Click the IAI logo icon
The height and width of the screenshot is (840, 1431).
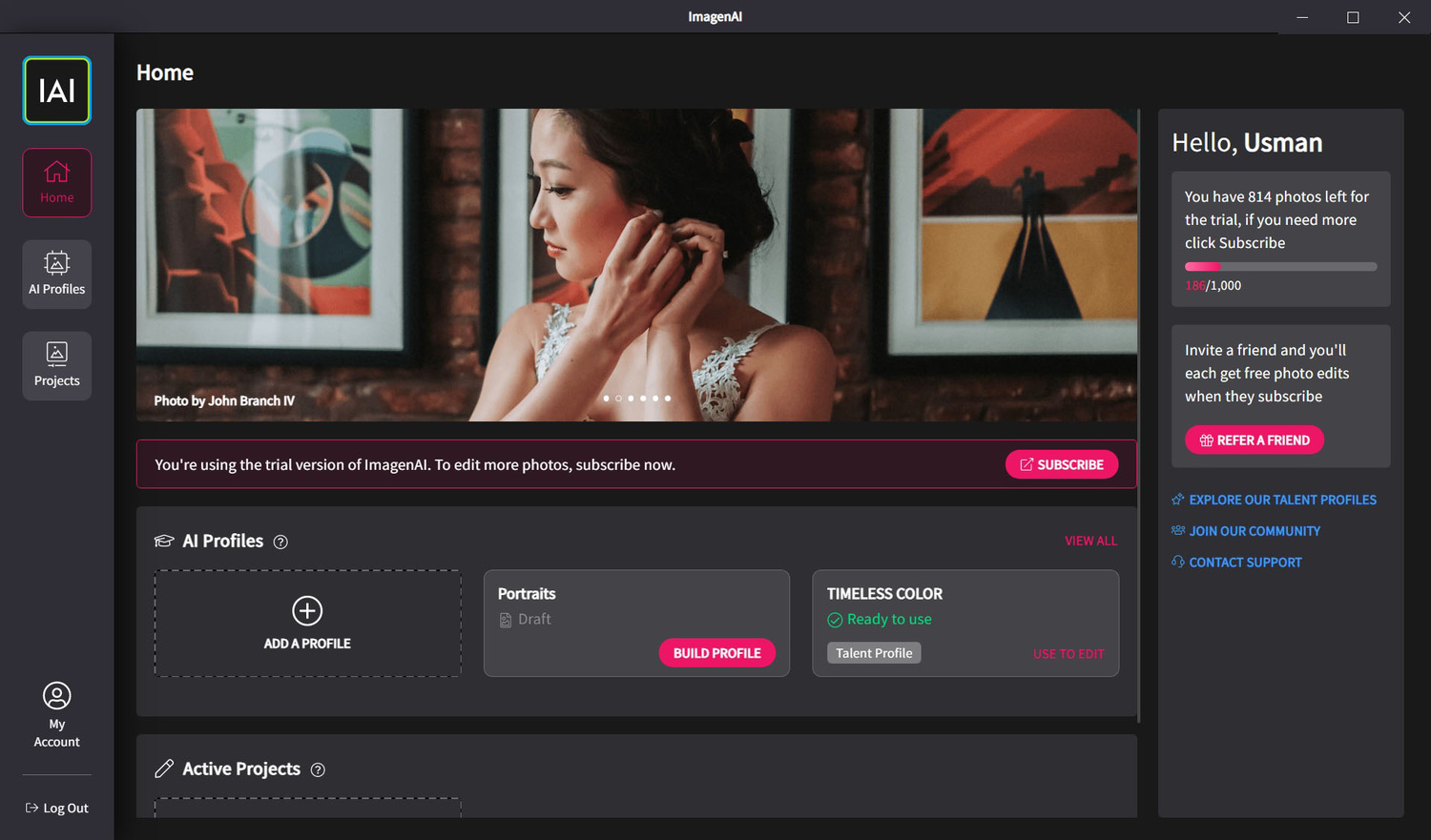pos(57,91)
